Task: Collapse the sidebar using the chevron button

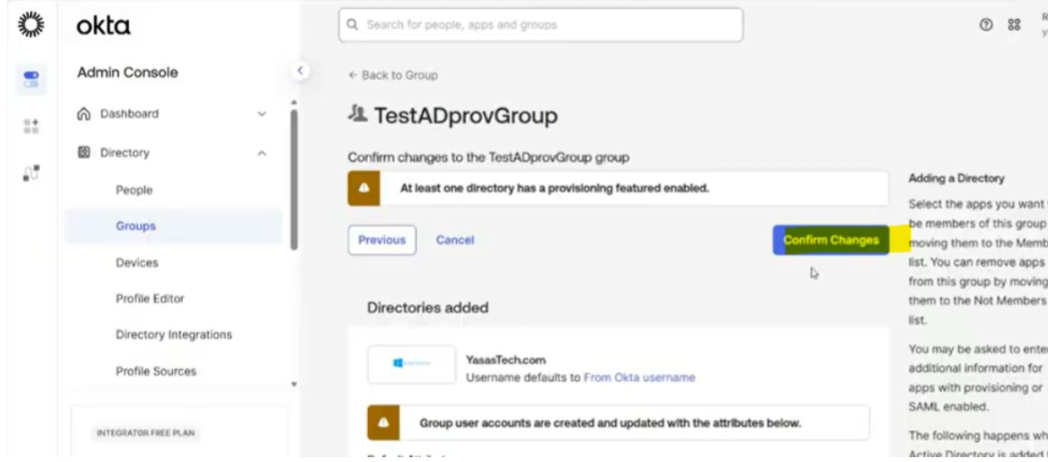Action: point(299,71)
